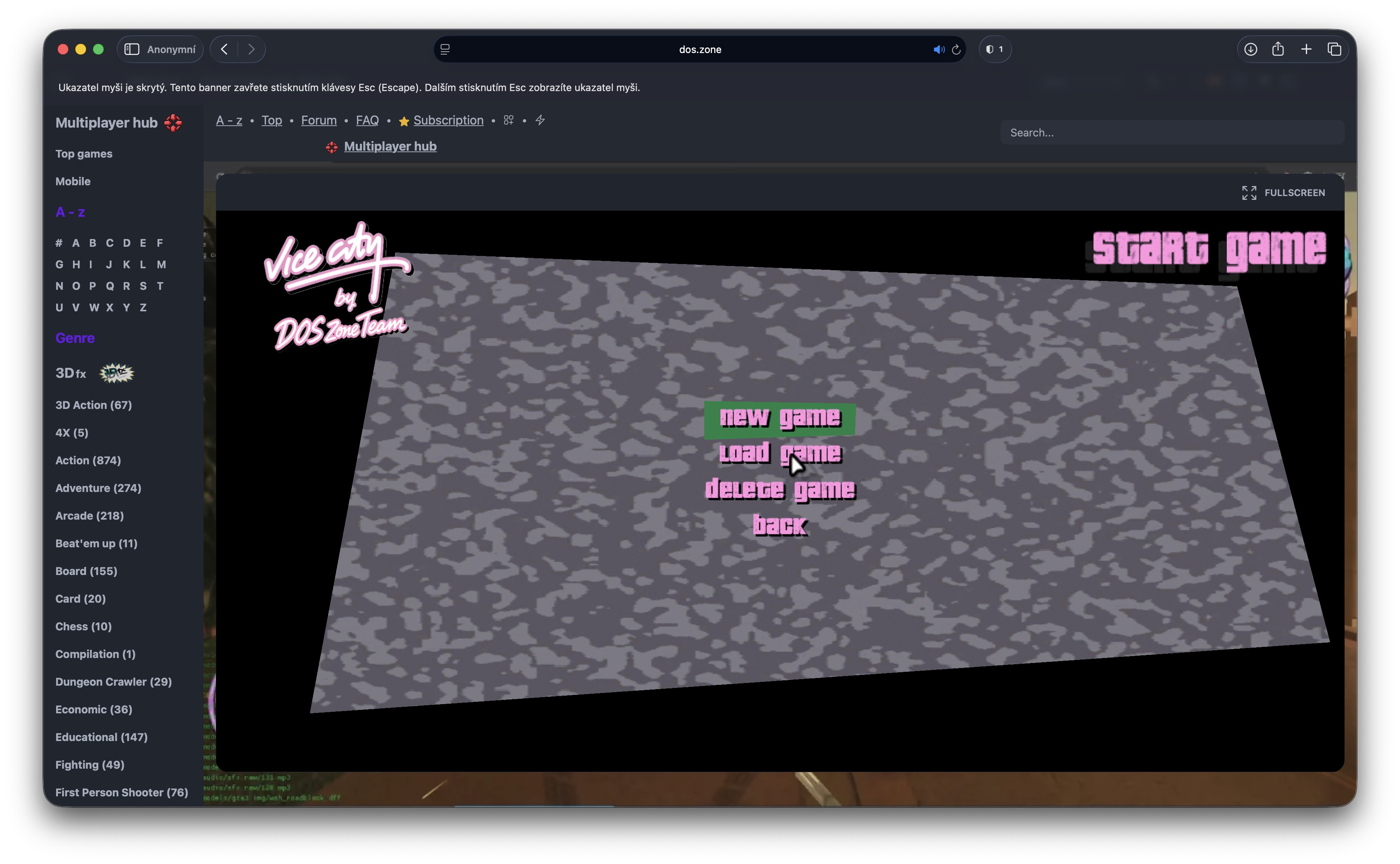
Task: Click the lightning bolt icon in nav
Action: (540, 120)
